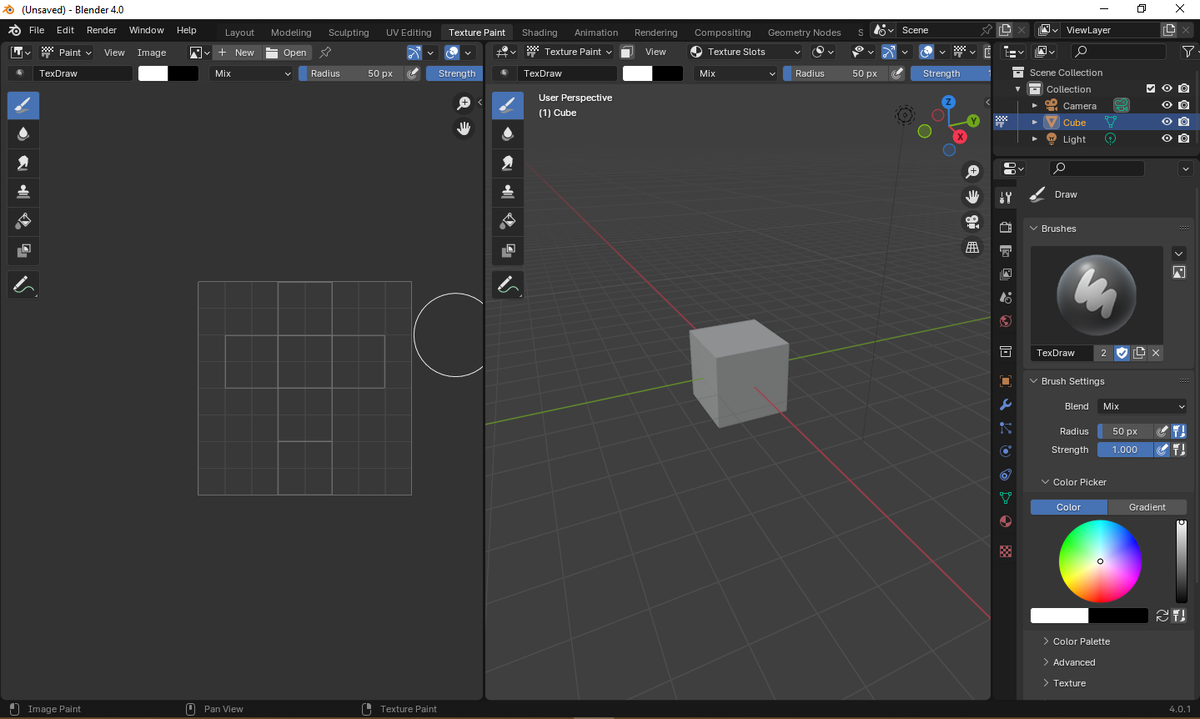Select the Clone tool in the Image Editor toolbar

point(23,191)
